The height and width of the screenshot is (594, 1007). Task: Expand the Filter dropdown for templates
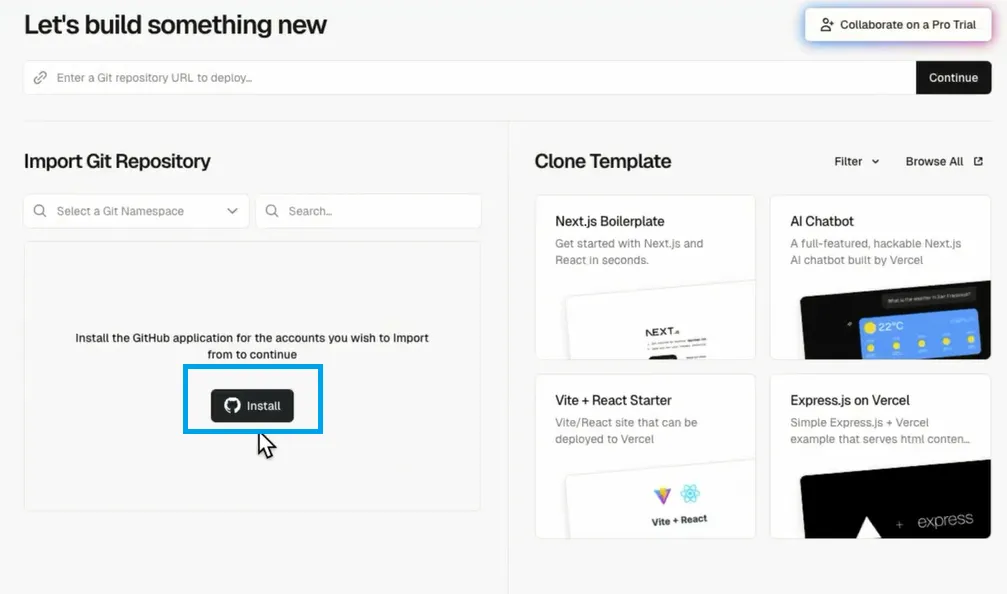pos(856,161)
